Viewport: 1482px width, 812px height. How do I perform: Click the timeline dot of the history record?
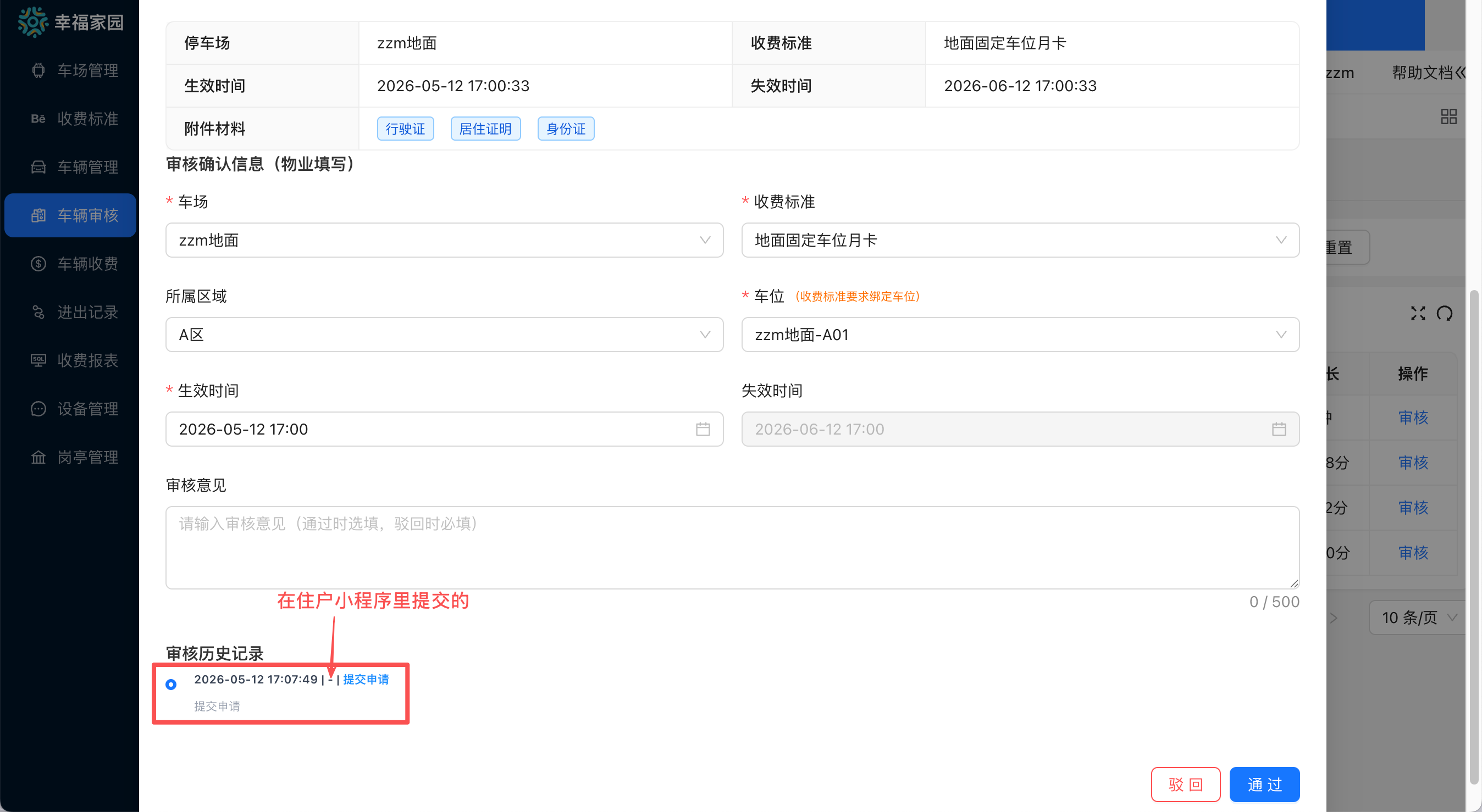pos(171,685)
